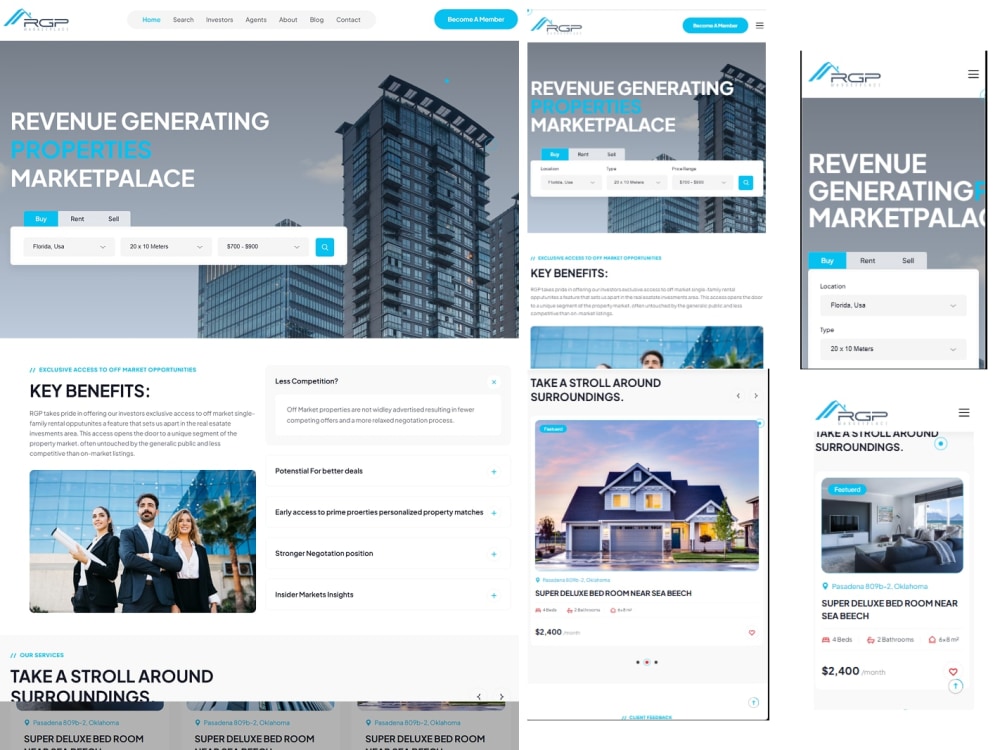The image size is (1000, 750).
Task: Favorite mobile property with heart icon
Action: tap(953, 672)
